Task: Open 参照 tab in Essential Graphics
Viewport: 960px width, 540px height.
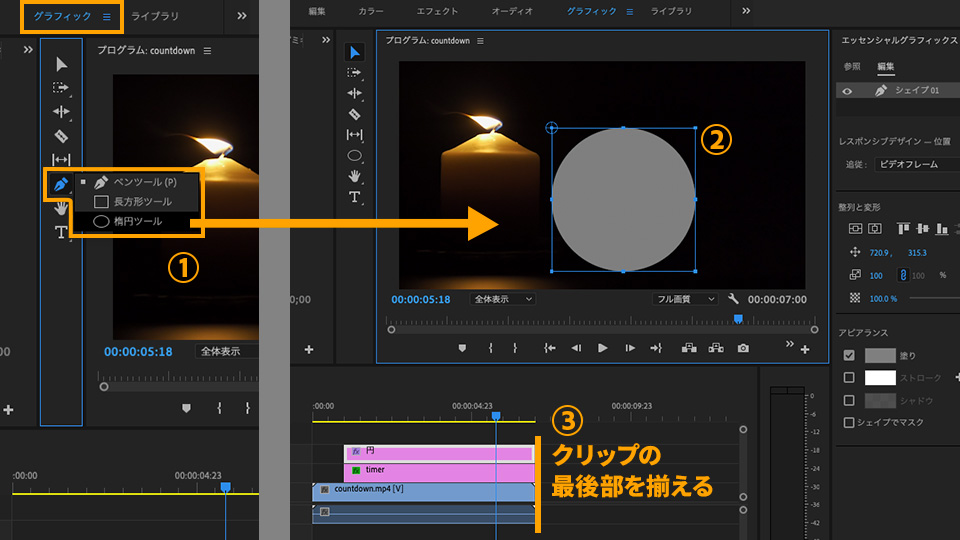Action: coord(852,66)
